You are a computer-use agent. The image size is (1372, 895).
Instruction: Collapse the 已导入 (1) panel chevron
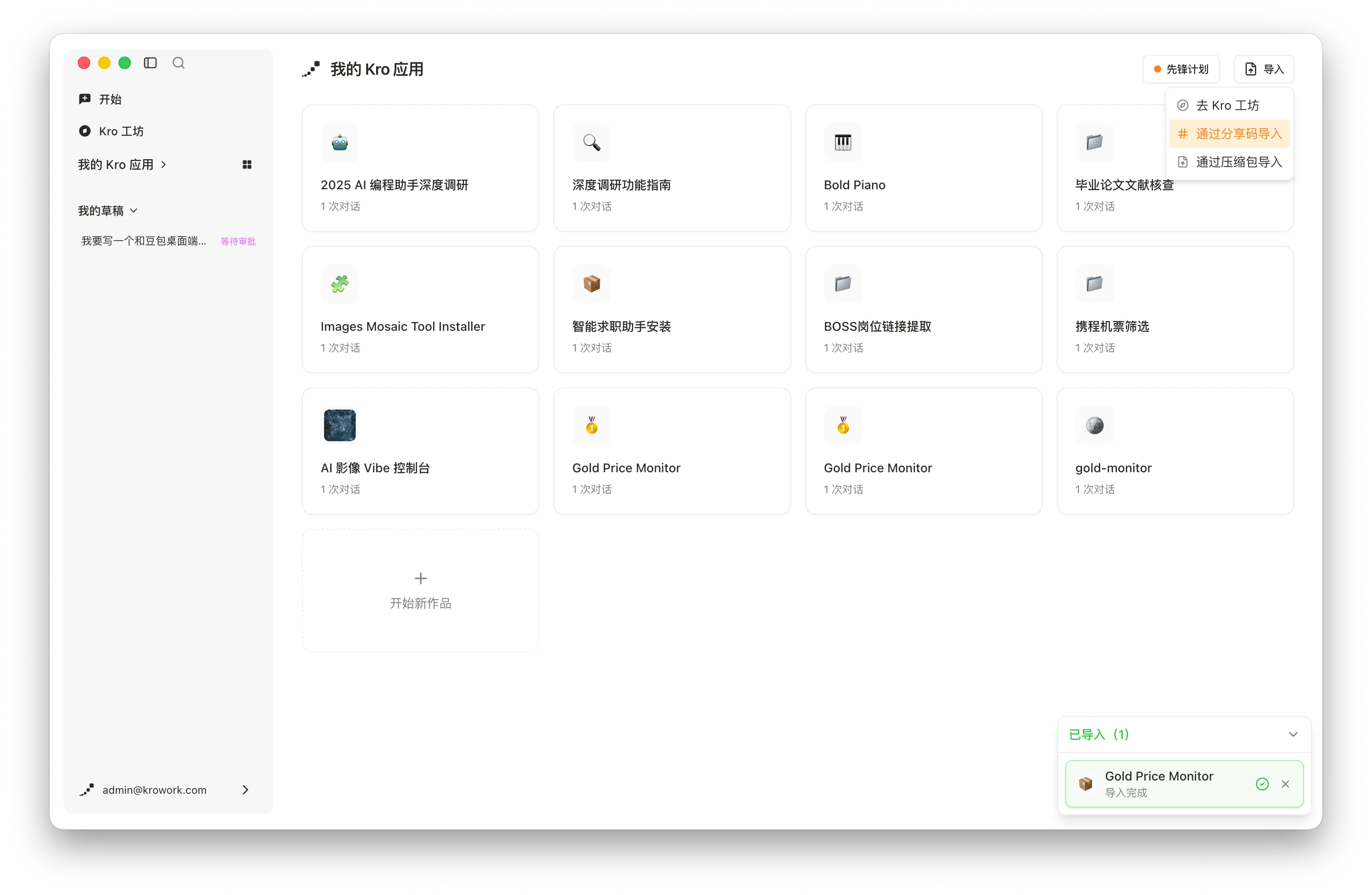pyautogui.click(x=1293, y=734)
